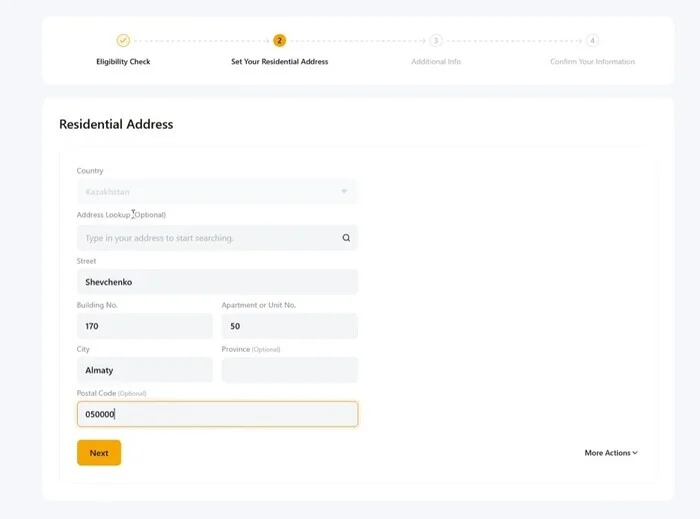Click the step 2 circle icon
Screen dimensions: 700x519
[x=279, y=41]
